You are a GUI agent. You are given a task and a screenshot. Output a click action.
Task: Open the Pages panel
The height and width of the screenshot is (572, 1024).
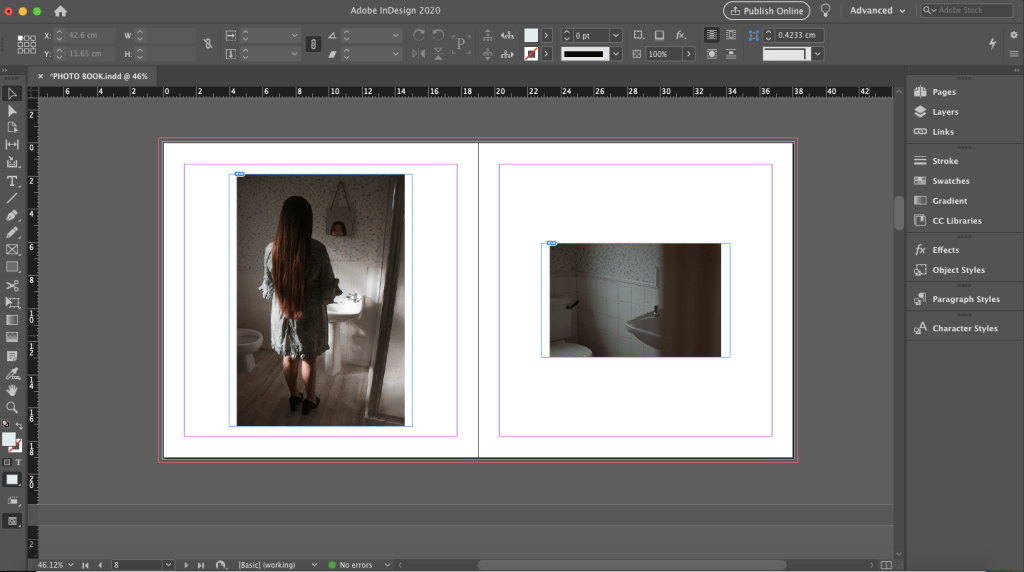[x=943, y=92]
